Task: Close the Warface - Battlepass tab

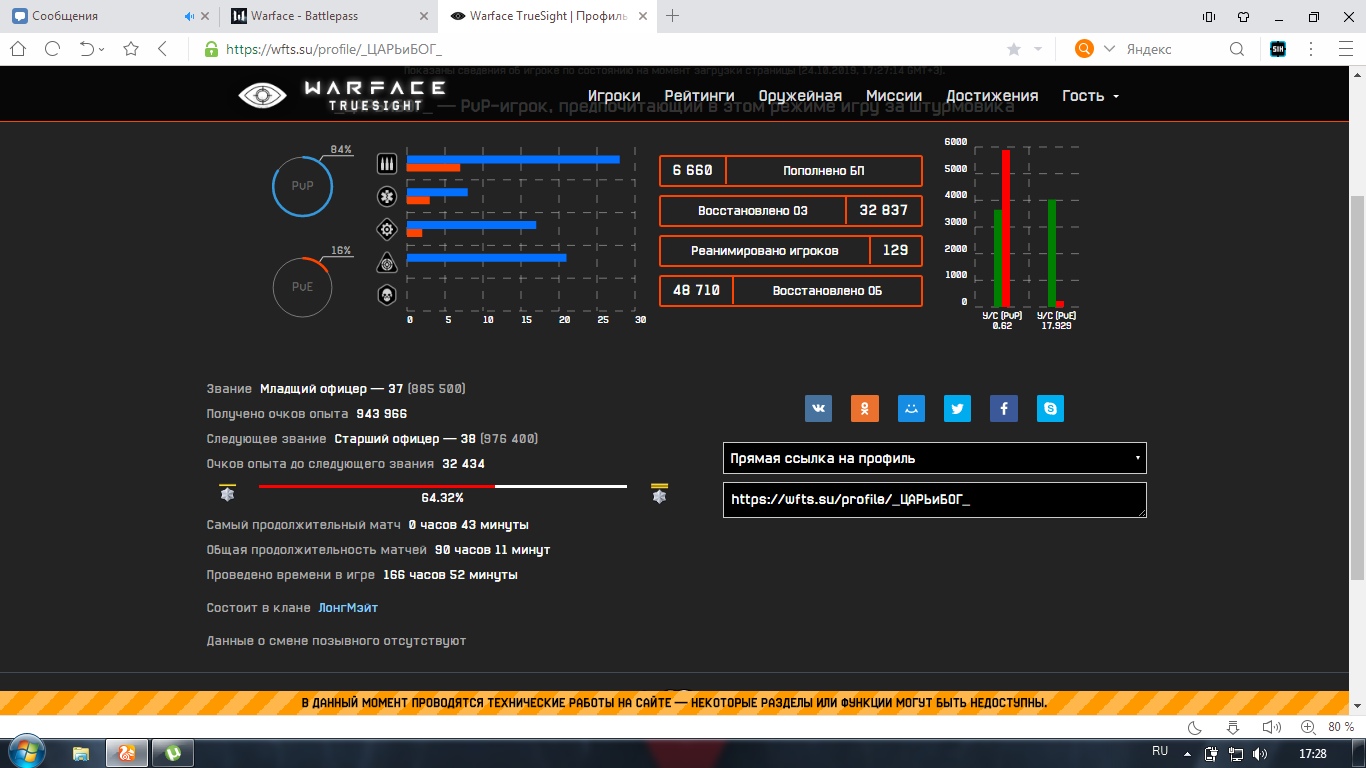Action: tap(422, 16)
